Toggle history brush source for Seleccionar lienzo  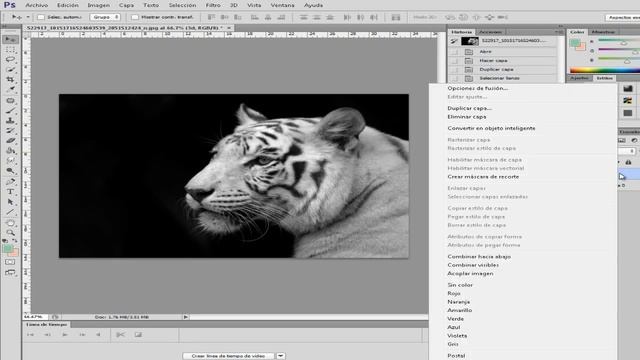pos(454,78)
